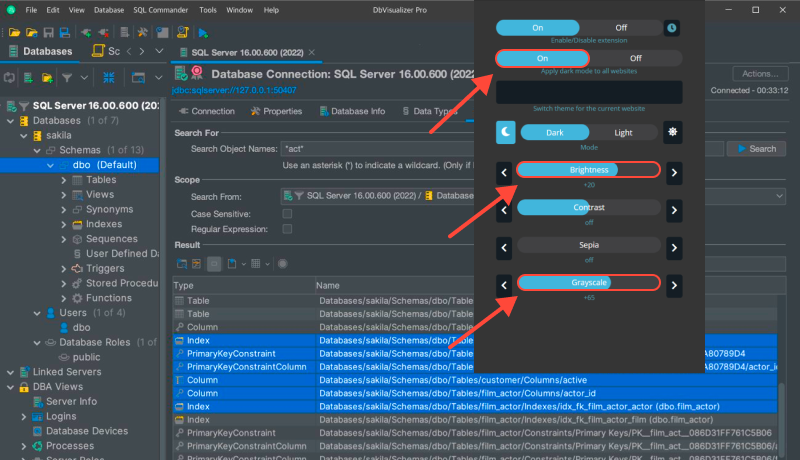This screenshot has height=460, width=800.
Task: Collapse the Schemas node
Action: coord(37,150)
